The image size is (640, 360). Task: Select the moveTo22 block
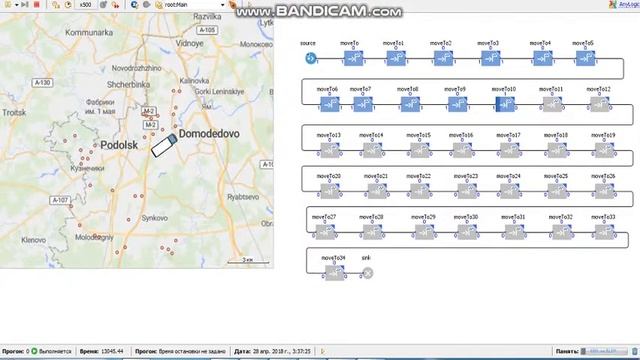[420, 191]
